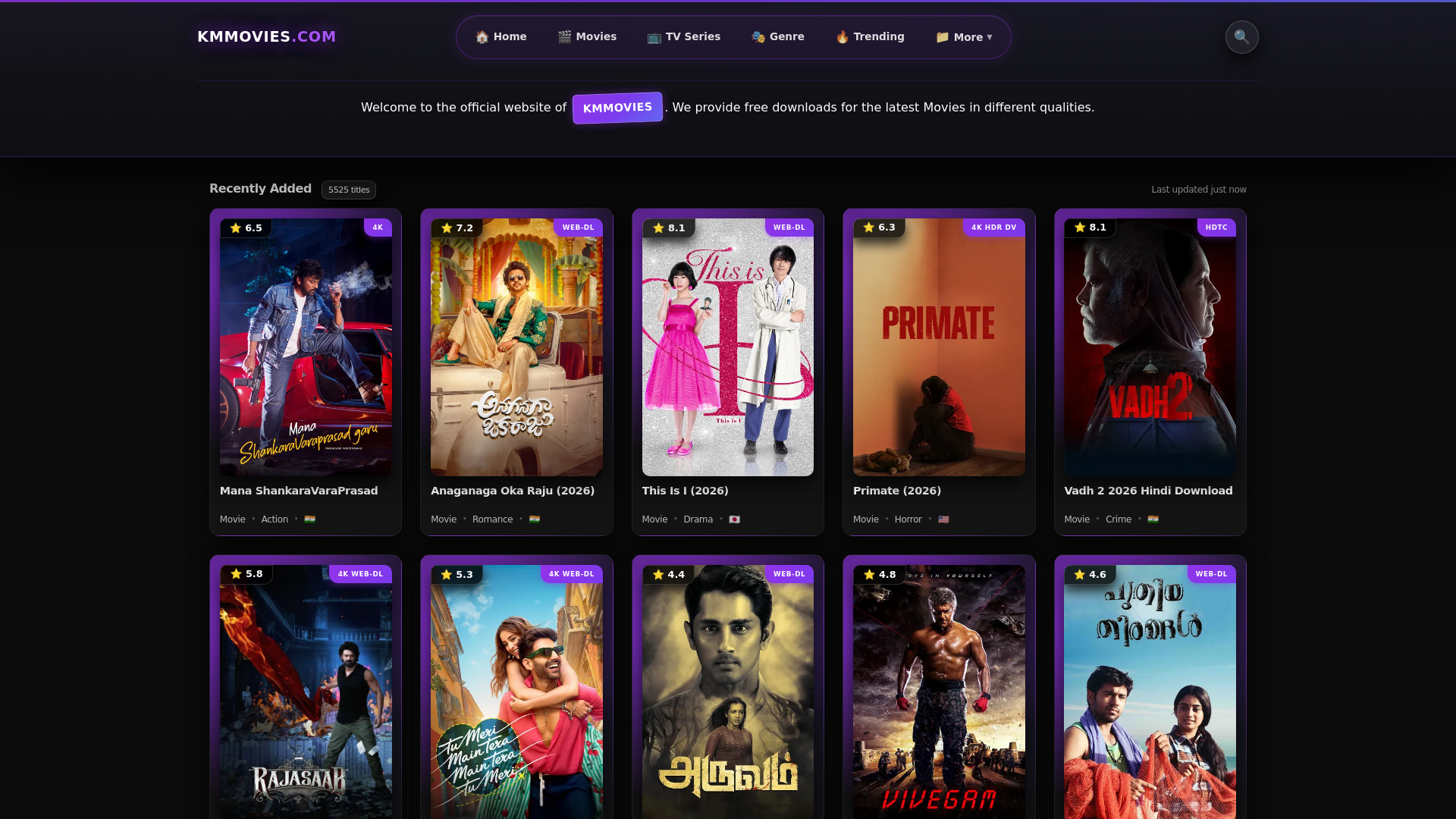Click India flag under Anaganaga Oka Raju
1456x819 pixels.
pyautogui.click(x=535, y=519)
